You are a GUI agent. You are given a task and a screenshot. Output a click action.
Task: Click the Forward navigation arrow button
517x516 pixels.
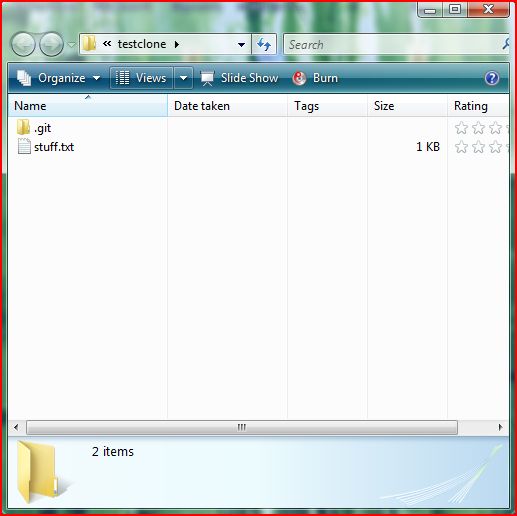51,44
